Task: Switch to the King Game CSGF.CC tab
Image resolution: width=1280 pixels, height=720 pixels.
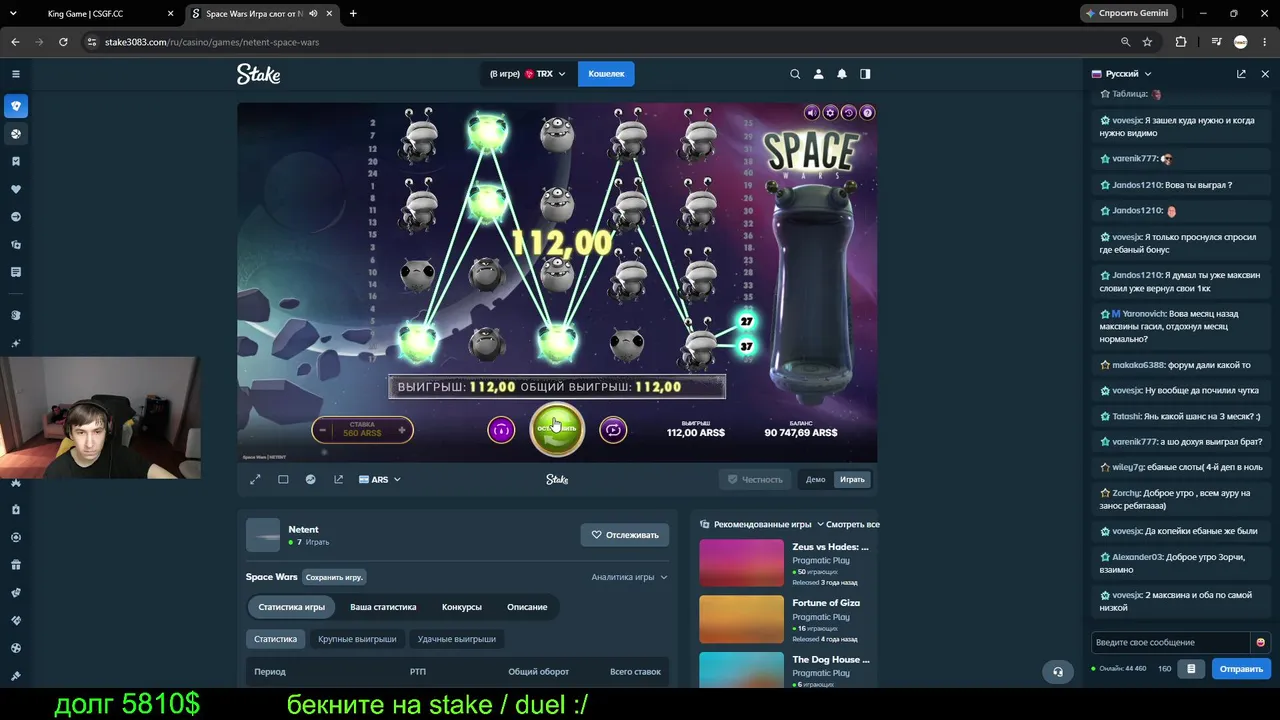Action: [x=85, y=14]
